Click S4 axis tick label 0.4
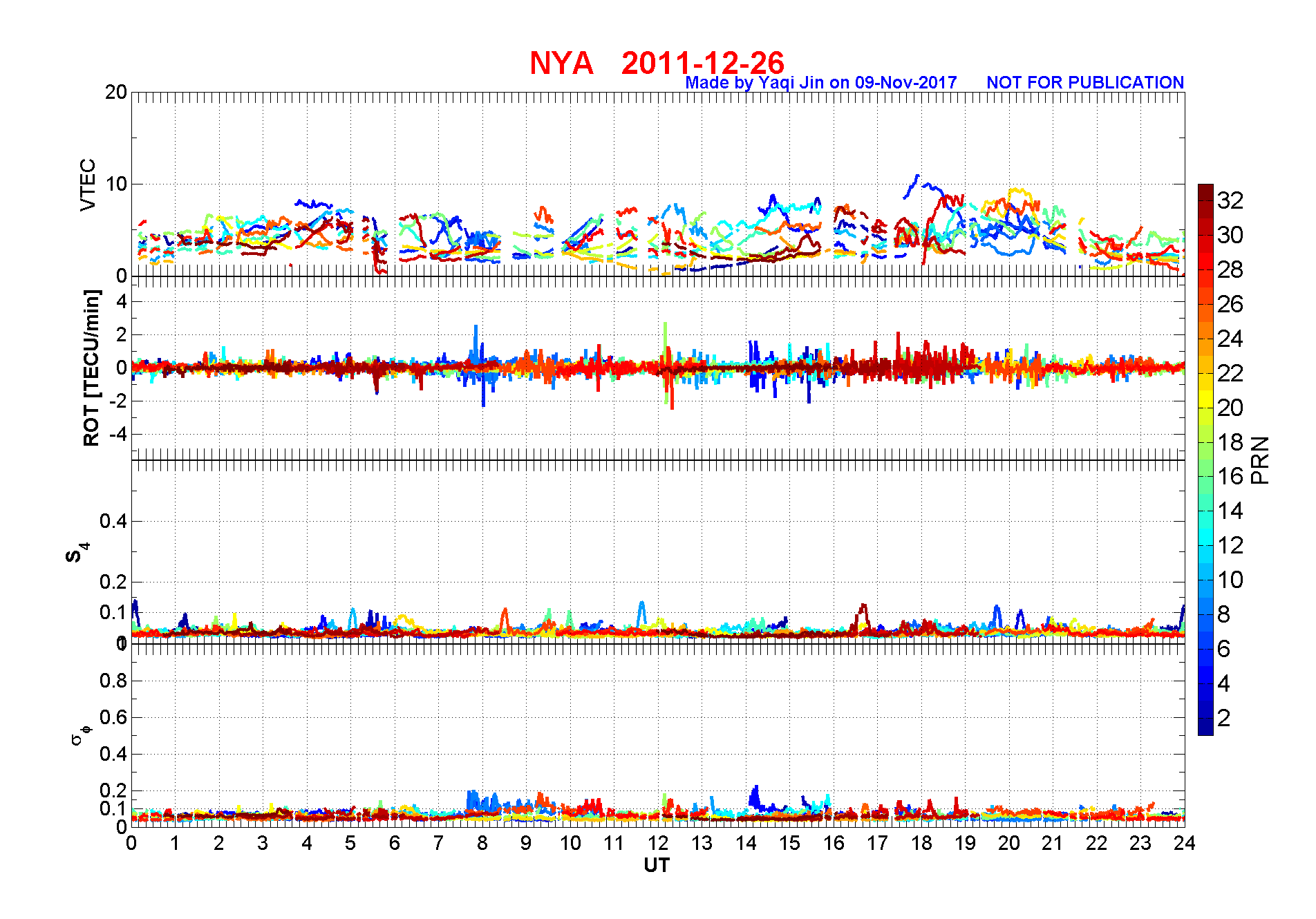This screenshot has width=1316, height=919. 113,521
